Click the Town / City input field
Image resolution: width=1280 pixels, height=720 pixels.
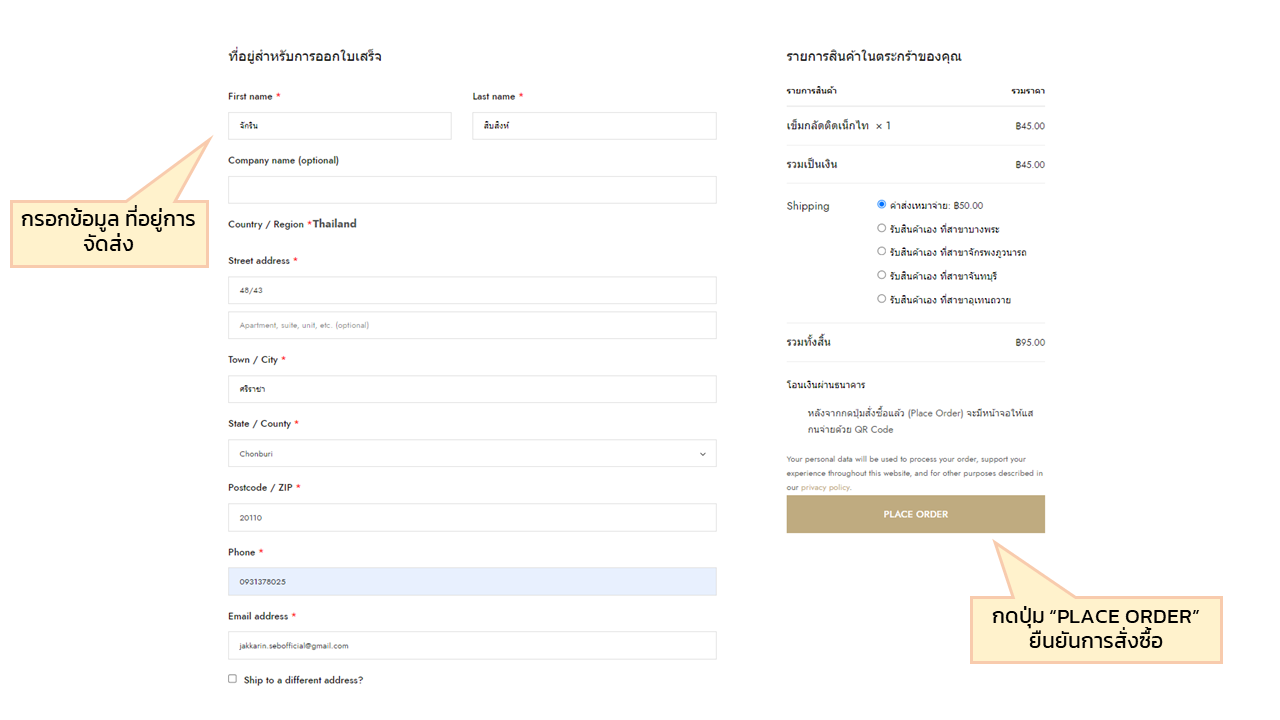click(472, 389)
